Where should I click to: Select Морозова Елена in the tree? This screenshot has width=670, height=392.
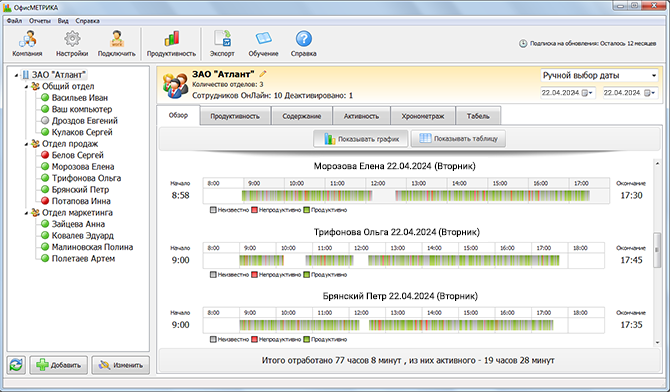tap(83, 167)
